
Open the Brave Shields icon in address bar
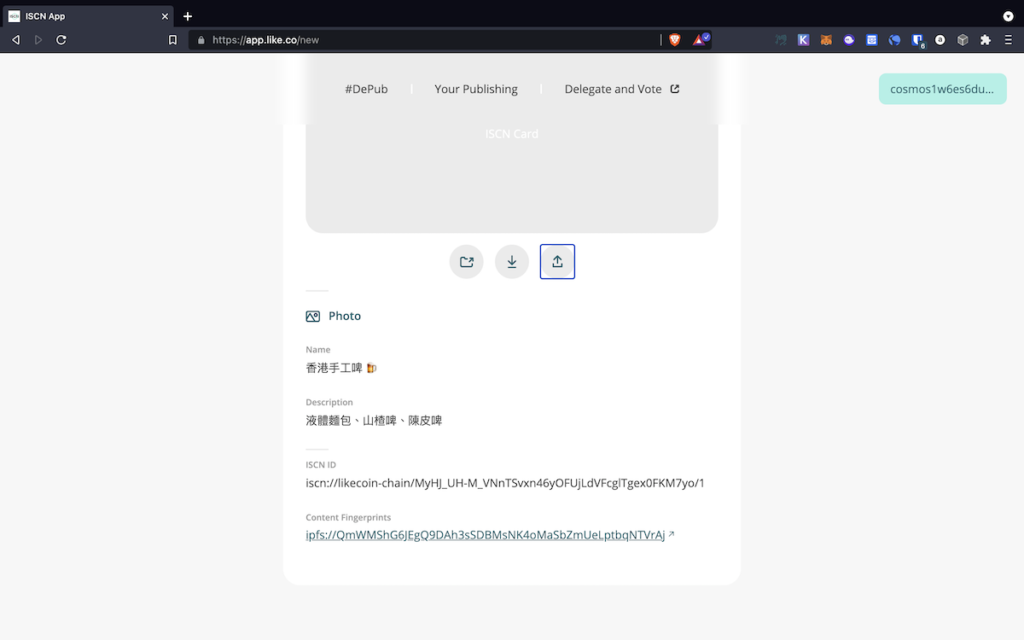click(676, 40)
